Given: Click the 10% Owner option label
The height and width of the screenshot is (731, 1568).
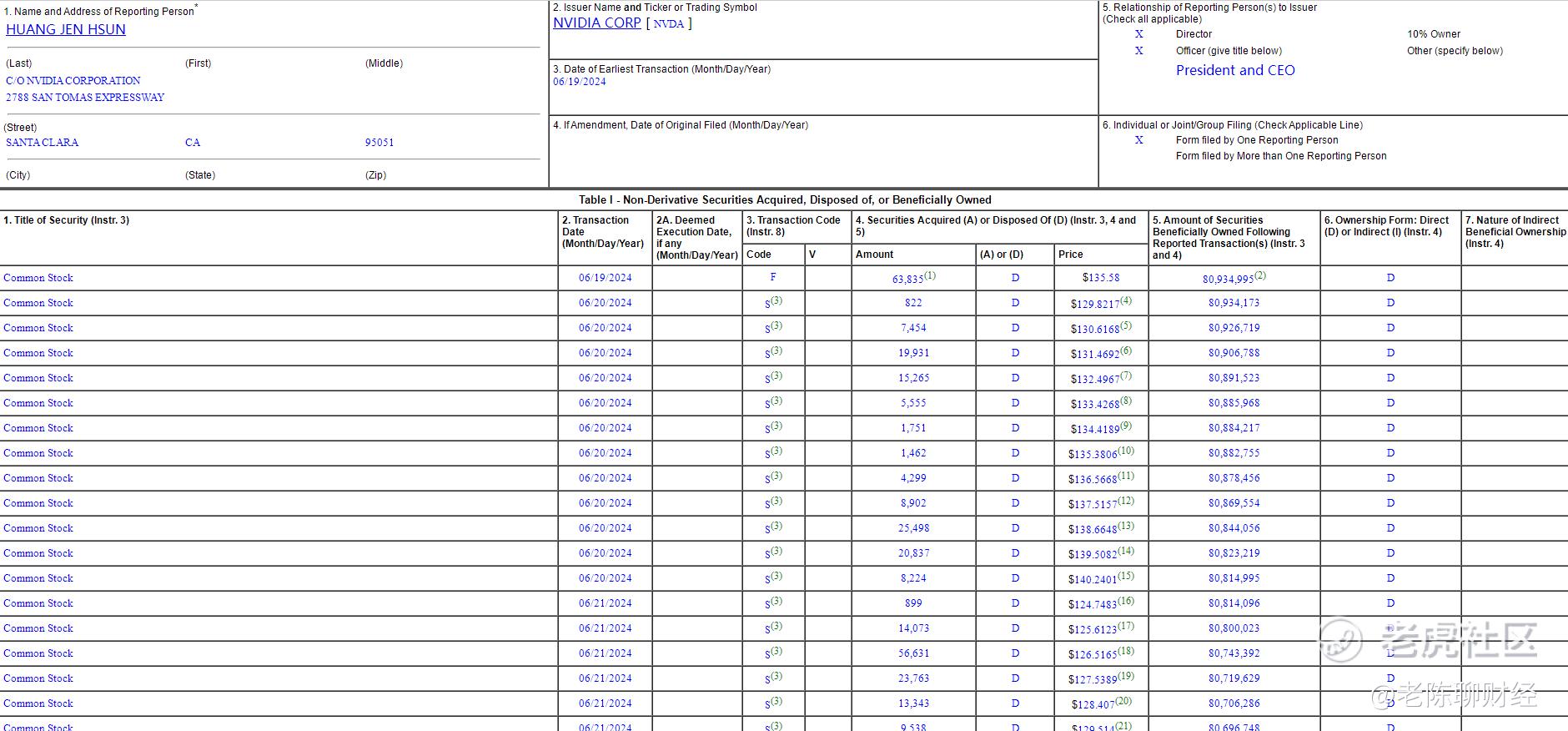Looking at the screenshot, I should (x=1434, y=34).
